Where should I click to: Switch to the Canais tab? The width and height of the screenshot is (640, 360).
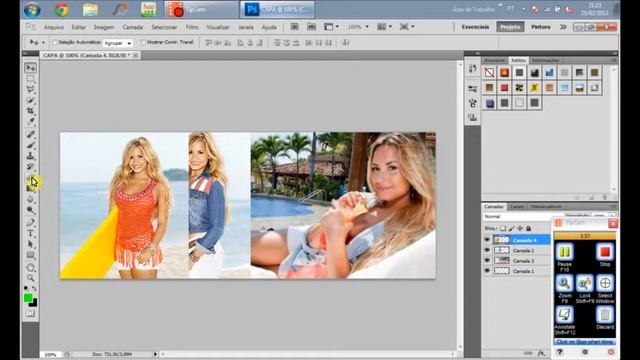[x=517, y=207]
